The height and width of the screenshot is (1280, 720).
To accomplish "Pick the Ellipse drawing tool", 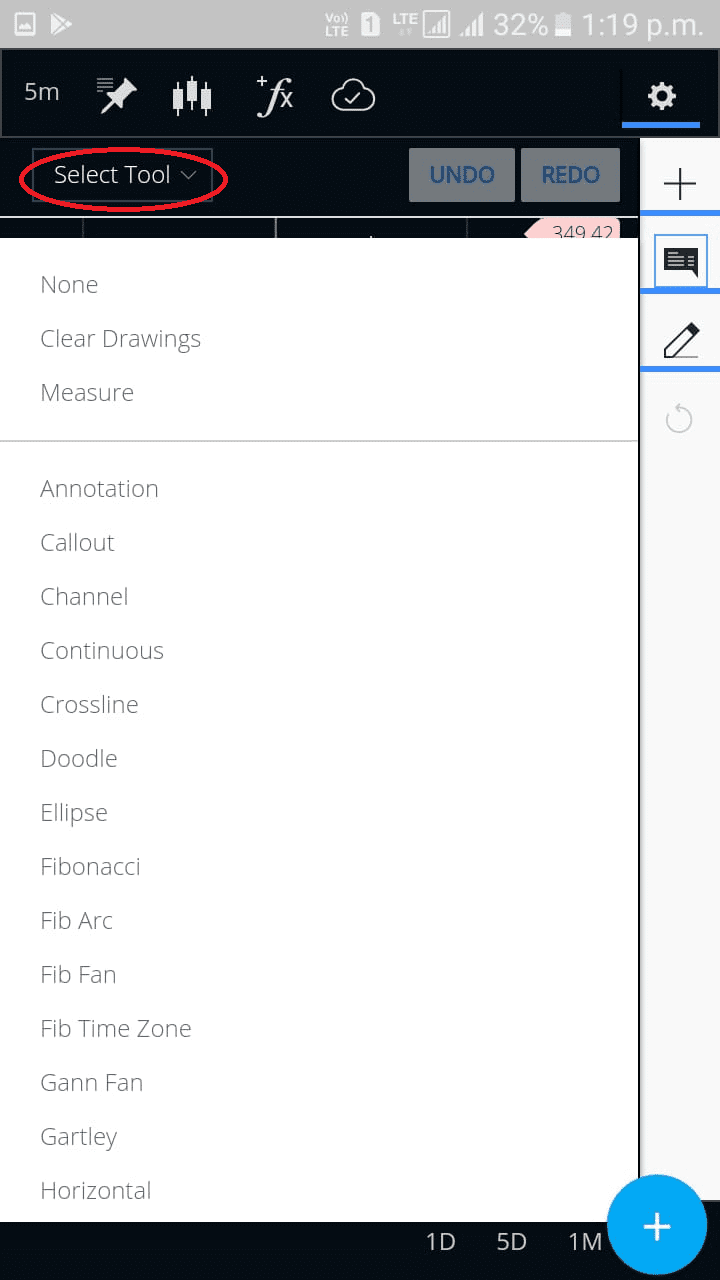I will click(x=73, y=812).
